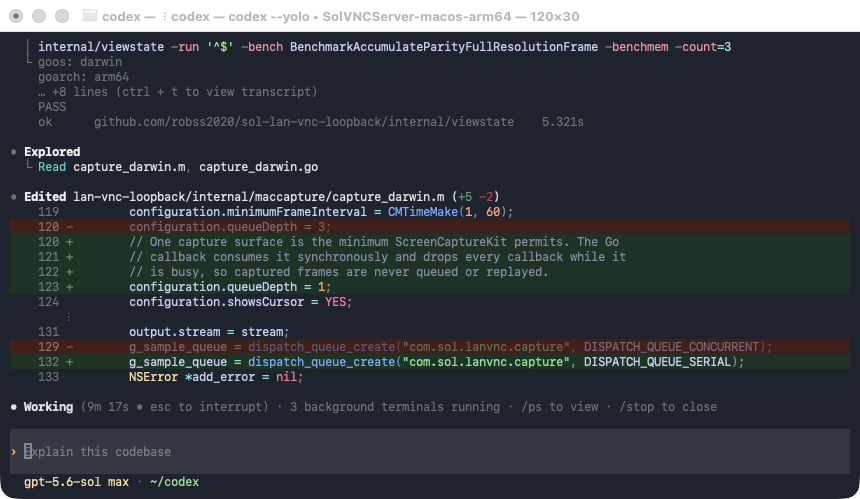
Task: Click '/ps to view' hint
Action: (559, 407)
